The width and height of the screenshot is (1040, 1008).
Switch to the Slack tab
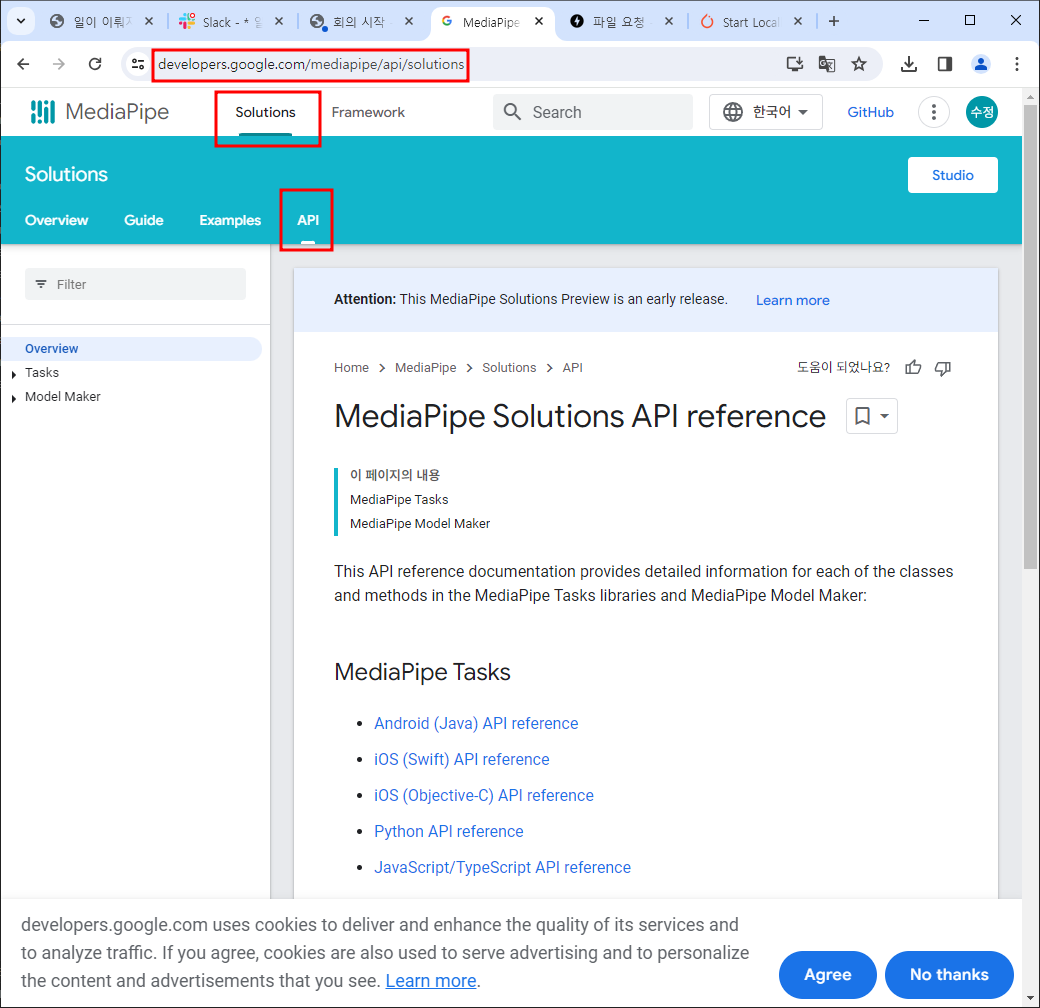click(x=229, y=21)
